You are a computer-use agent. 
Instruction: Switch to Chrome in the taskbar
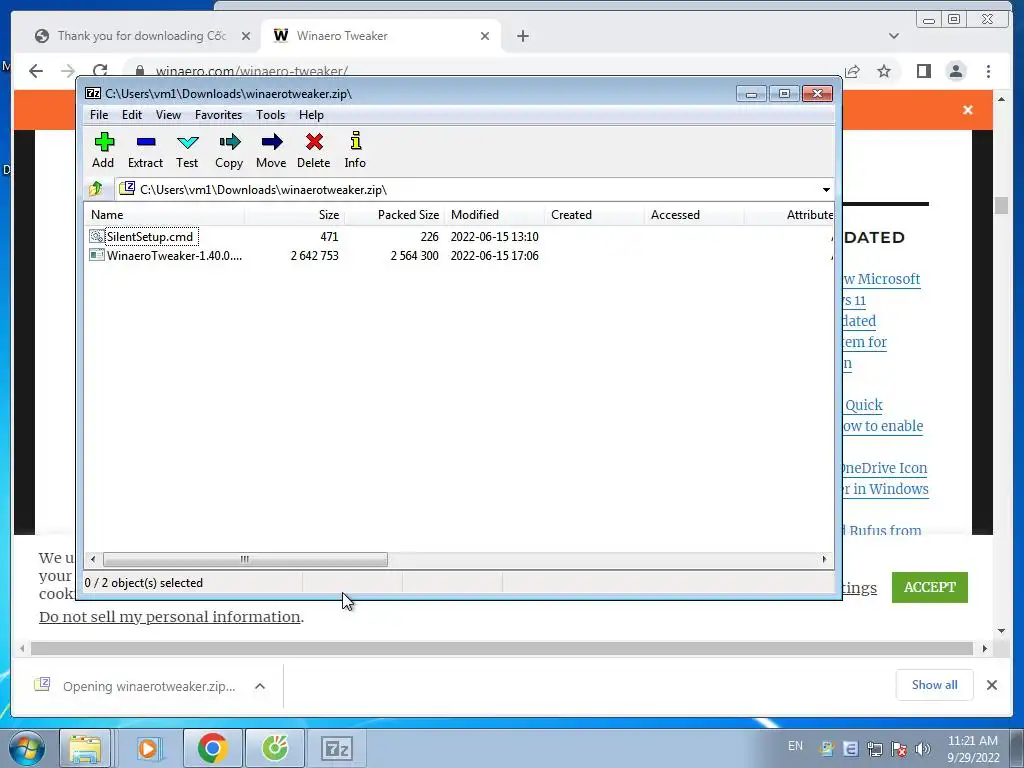[x=212, y=748]
